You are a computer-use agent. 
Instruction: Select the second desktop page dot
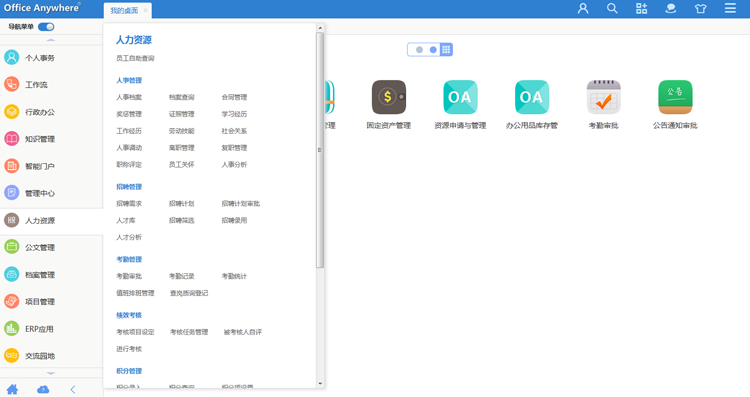click(x=433, y=50)
